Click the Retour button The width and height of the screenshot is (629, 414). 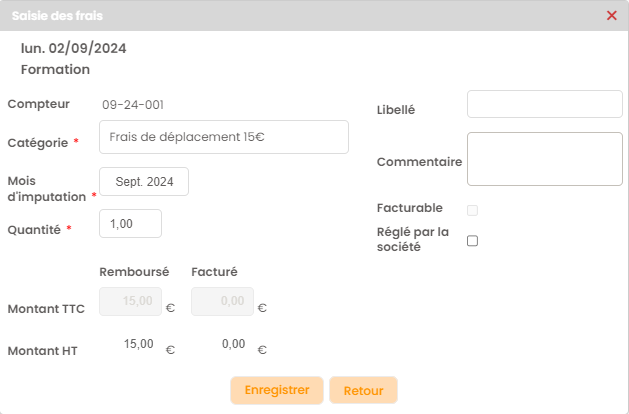[363, 390]
